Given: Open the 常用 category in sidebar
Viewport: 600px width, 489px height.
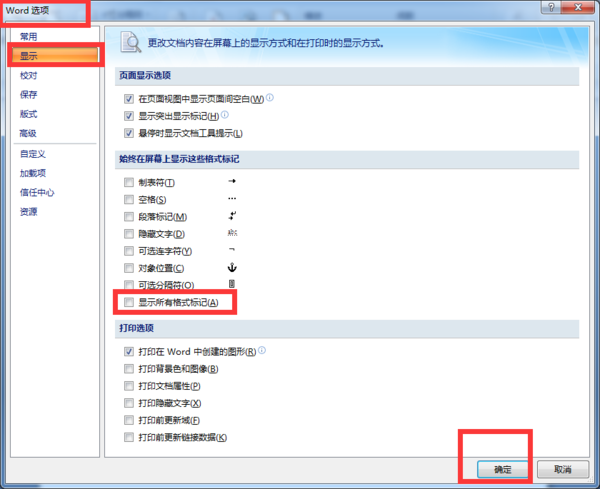Looking at the screenshot, I should [x=28, y=37].
